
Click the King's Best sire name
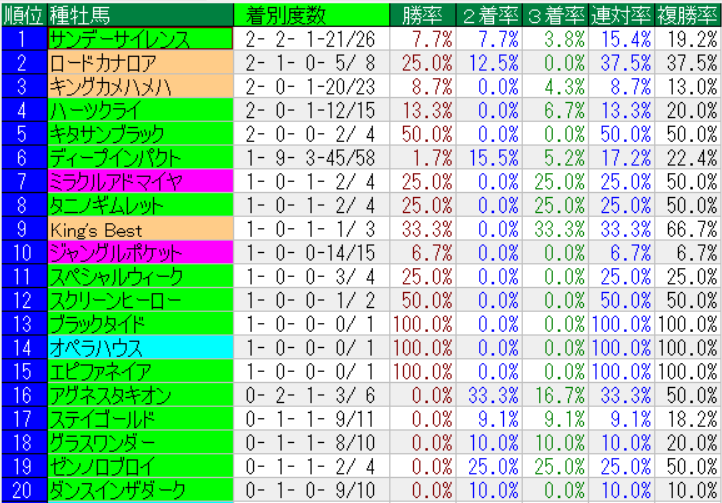point(140,229)
